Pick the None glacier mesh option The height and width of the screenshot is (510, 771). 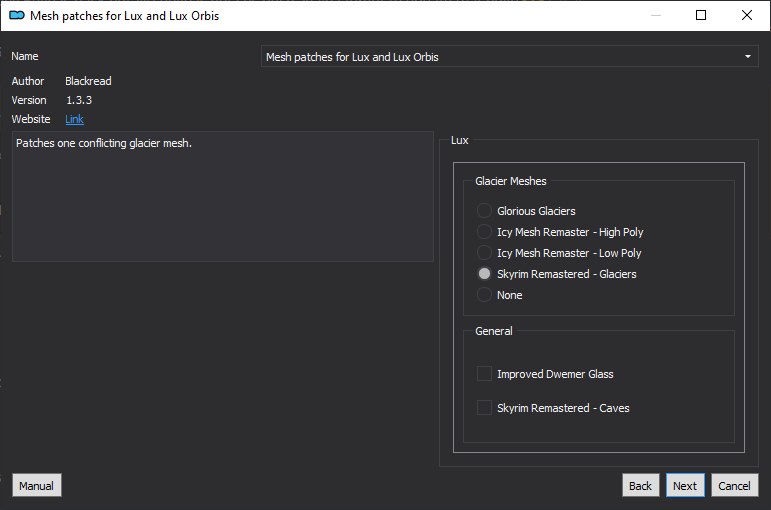coord(484,295)
